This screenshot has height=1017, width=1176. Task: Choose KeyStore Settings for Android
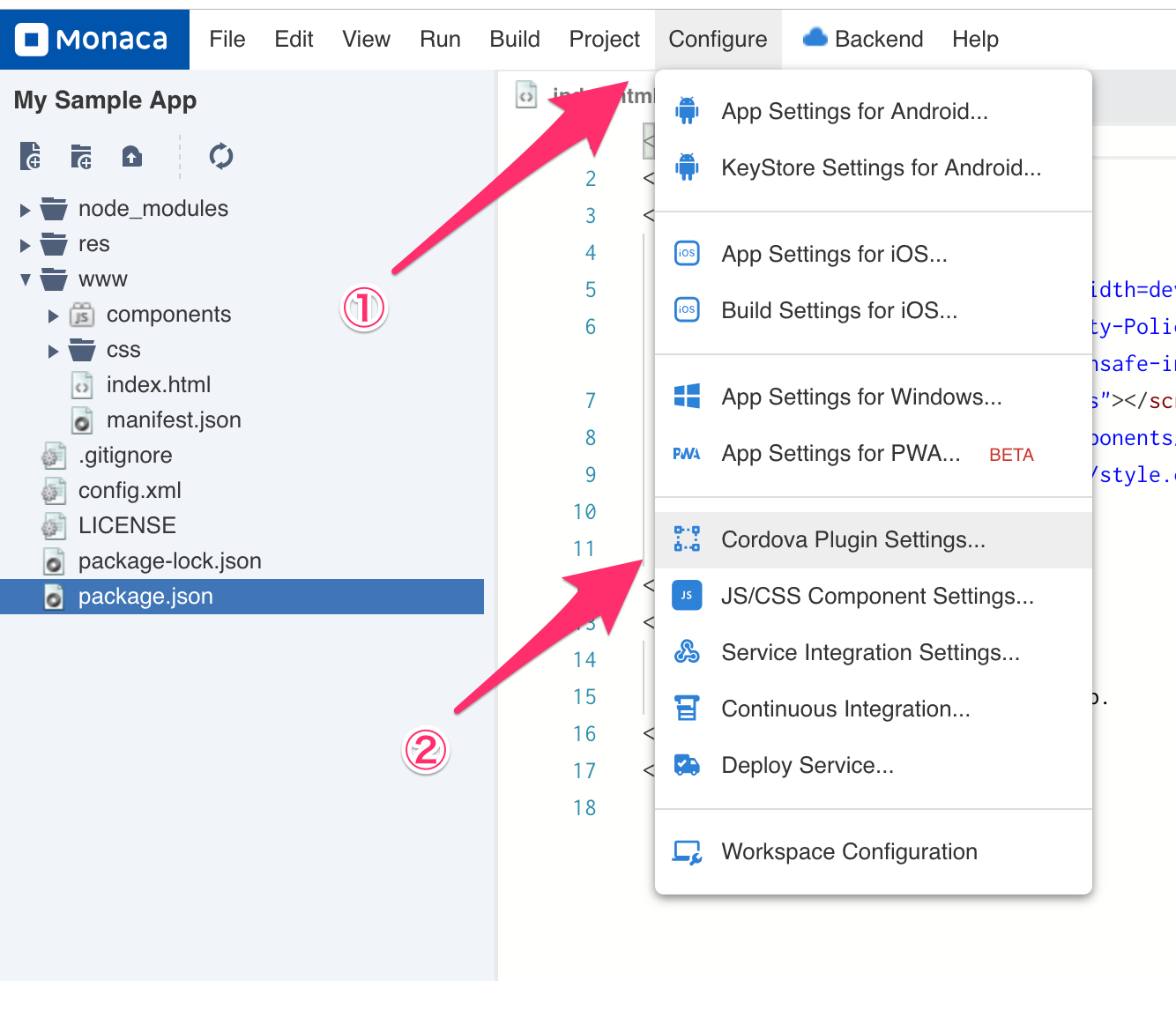coord(874,167)
